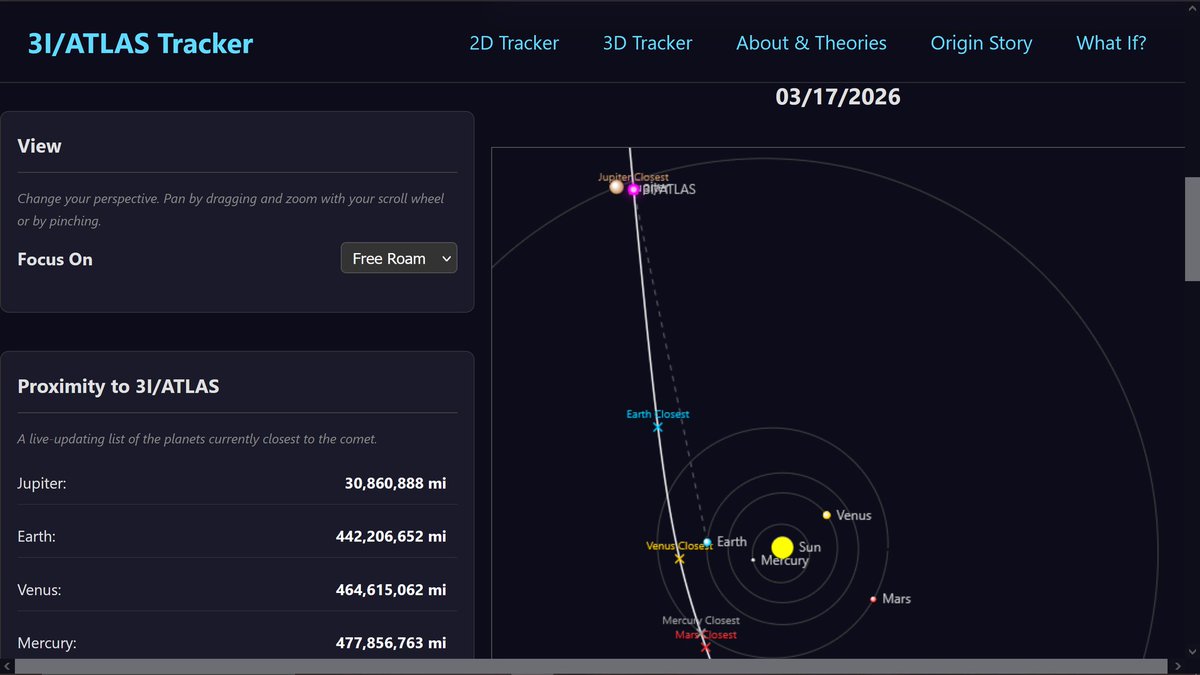Select the Mercury planet dot
The image size is (1200, 675).
[753, 560]
